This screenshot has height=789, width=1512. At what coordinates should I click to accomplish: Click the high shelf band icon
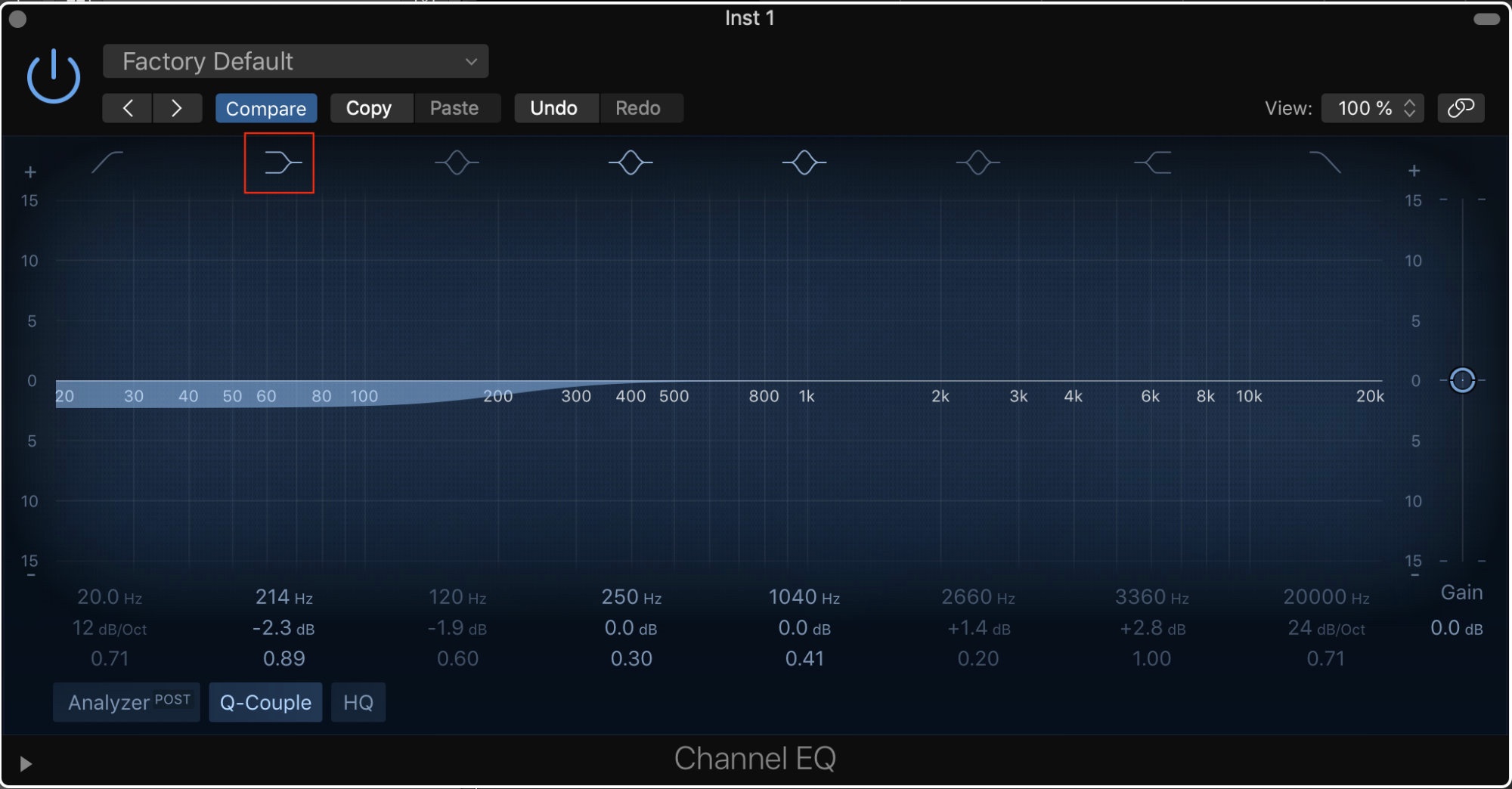click(1152, 162)
